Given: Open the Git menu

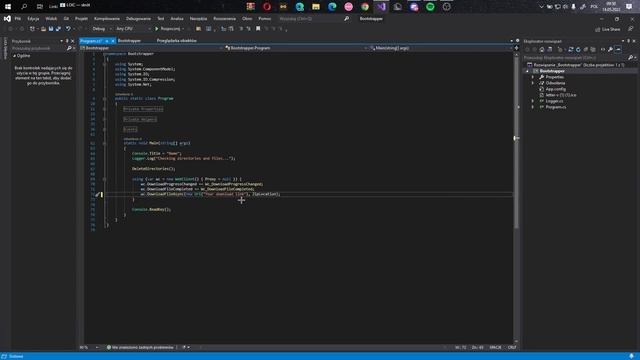Looking at the screenshot, I should click(x=66, y=19).
